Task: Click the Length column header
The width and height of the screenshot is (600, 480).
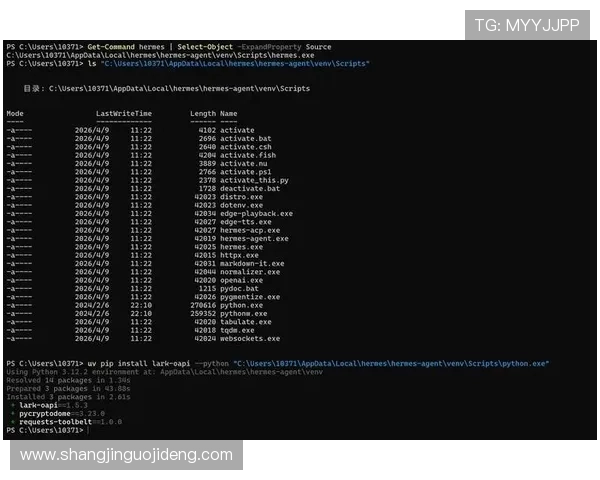Action: pos(203,113)
